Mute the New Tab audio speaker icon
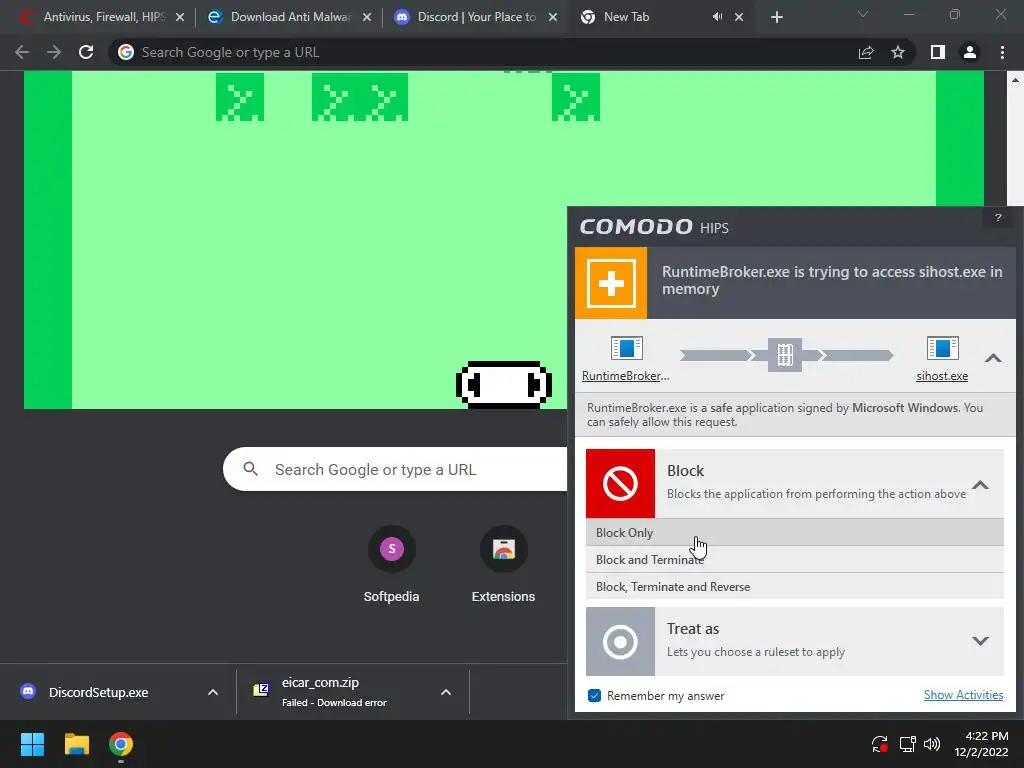Viewport: 1024px width, 768px height. pos(717,17)
